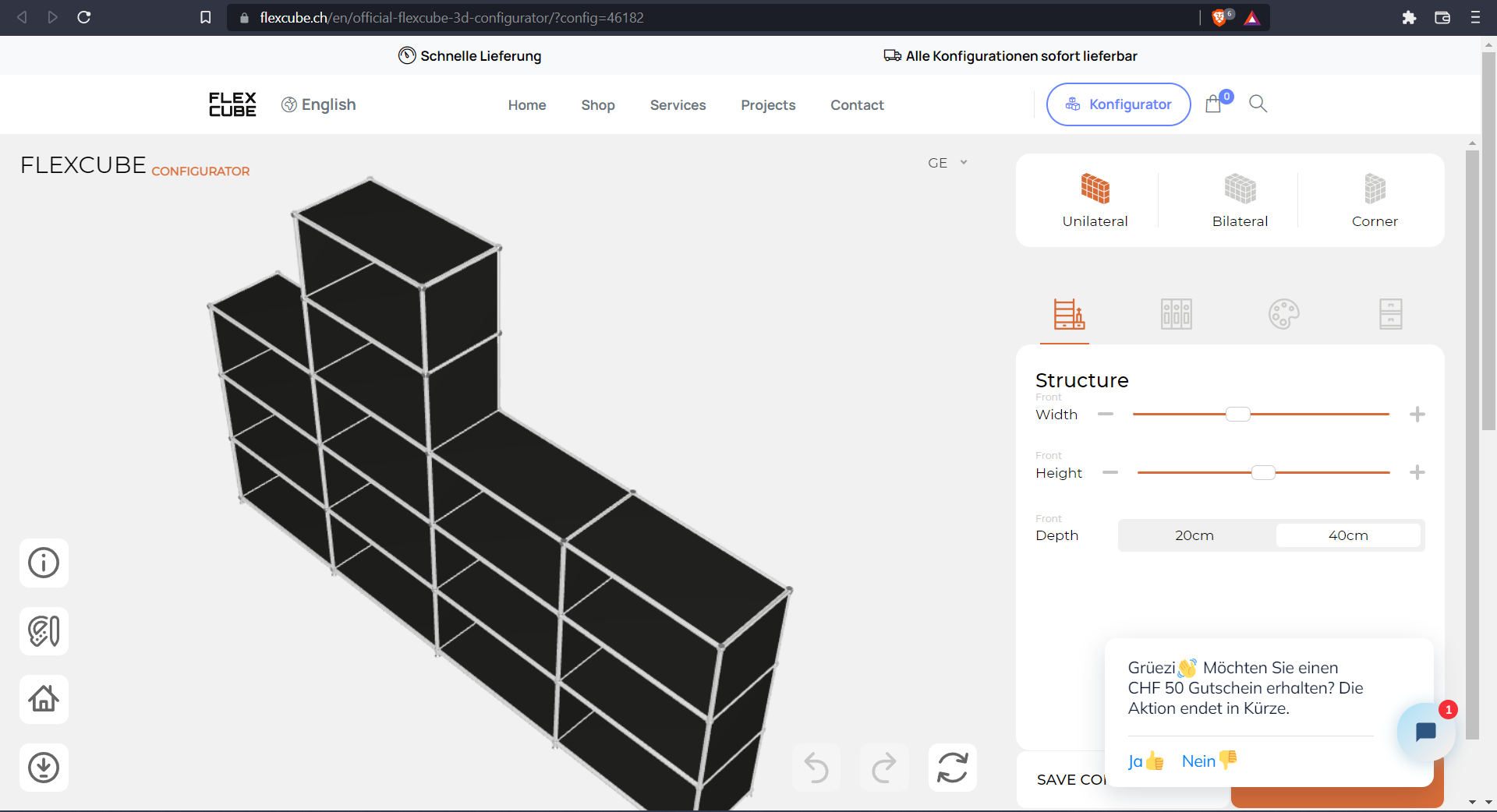Redo the configurator change
1497x812 pixels.
884,768
